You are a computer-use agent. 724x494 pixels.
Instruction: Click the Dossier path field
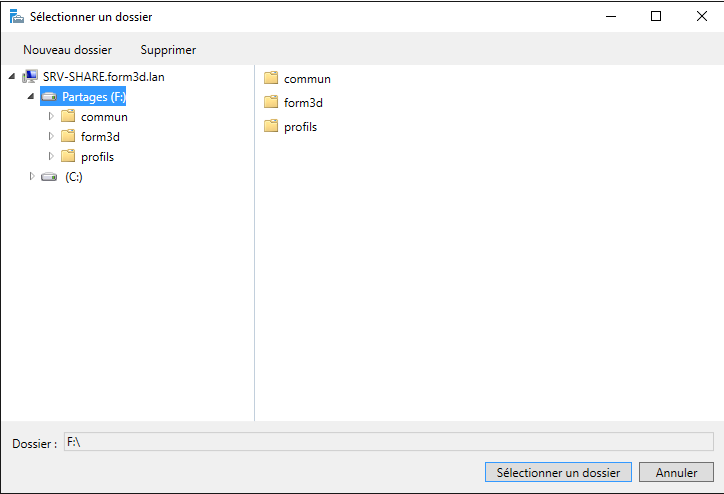(389, 442)
